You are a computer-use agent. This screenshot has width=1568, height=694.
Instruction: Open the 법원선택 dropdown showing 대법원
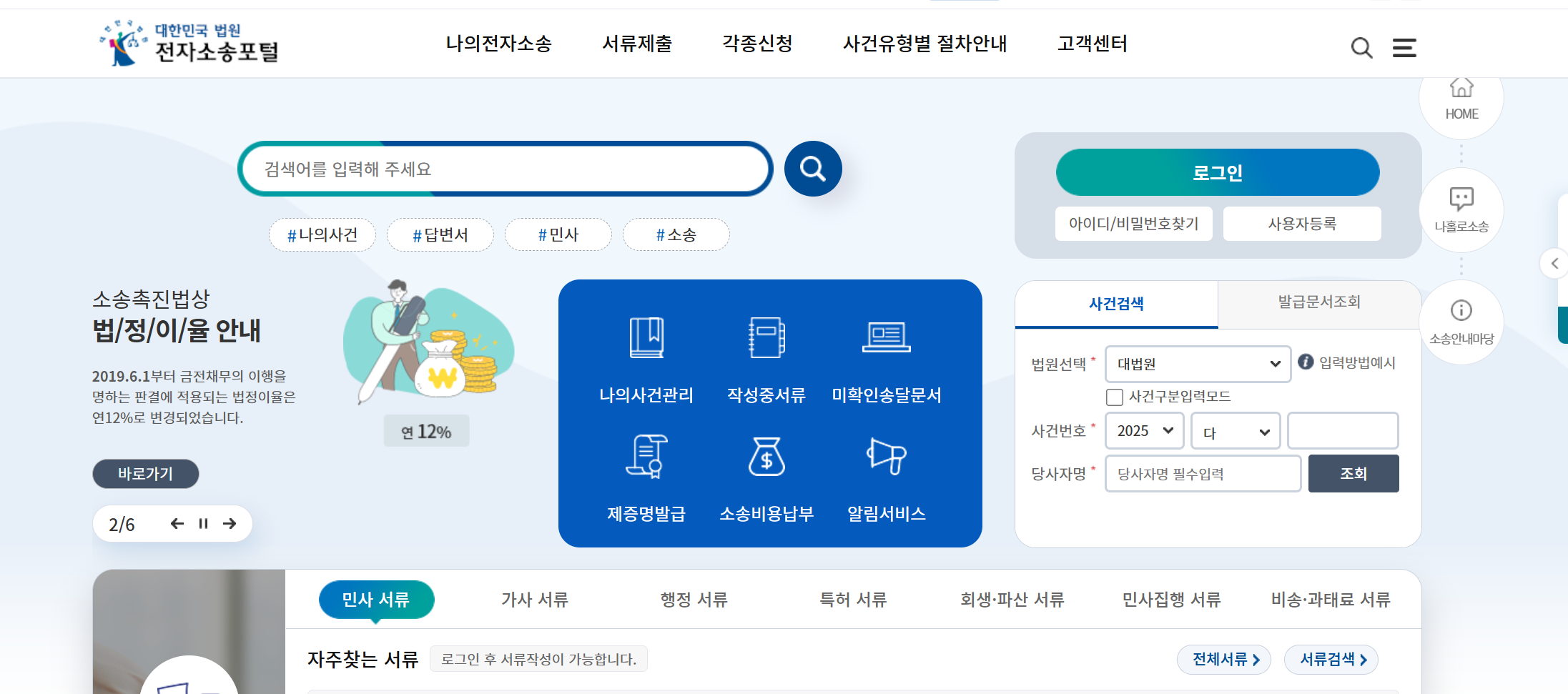tap(1198, 364)
